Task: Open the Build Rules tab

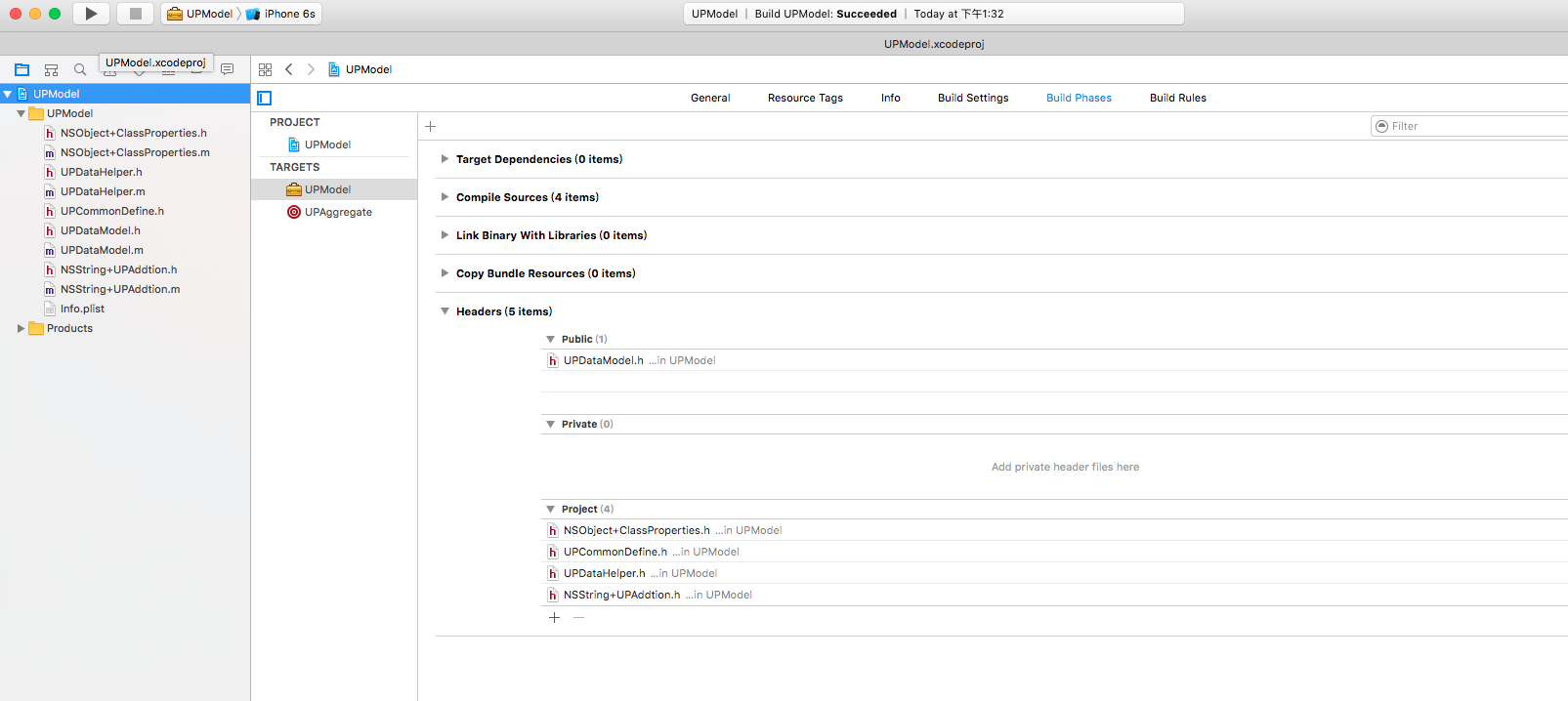Action: point(1178,98)
